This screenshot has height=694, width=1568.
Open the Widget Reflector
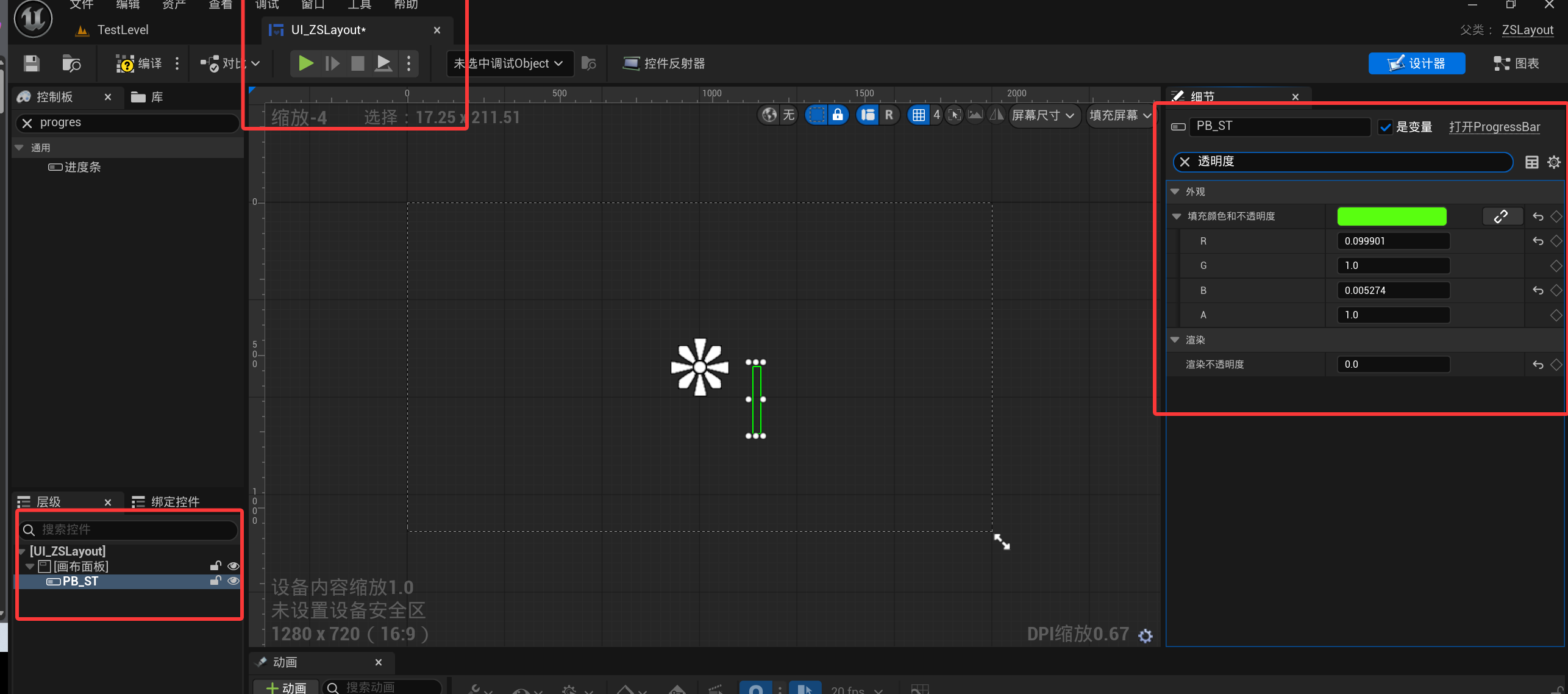click(663, 63)
